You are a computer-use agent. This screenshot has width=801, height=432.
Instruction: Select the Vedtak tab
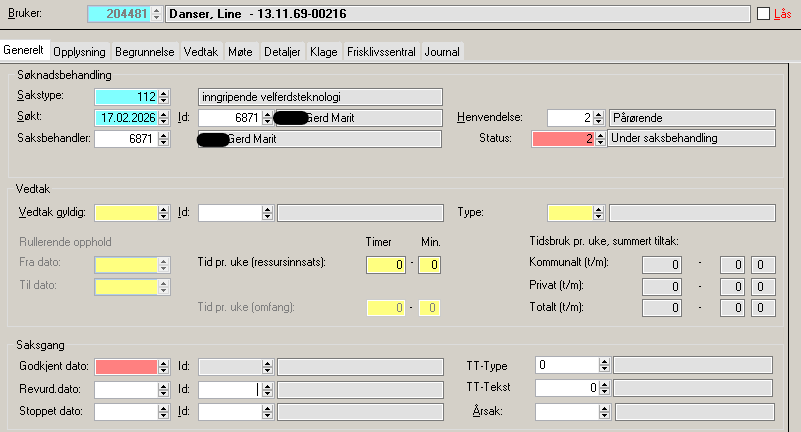(203, 51)
